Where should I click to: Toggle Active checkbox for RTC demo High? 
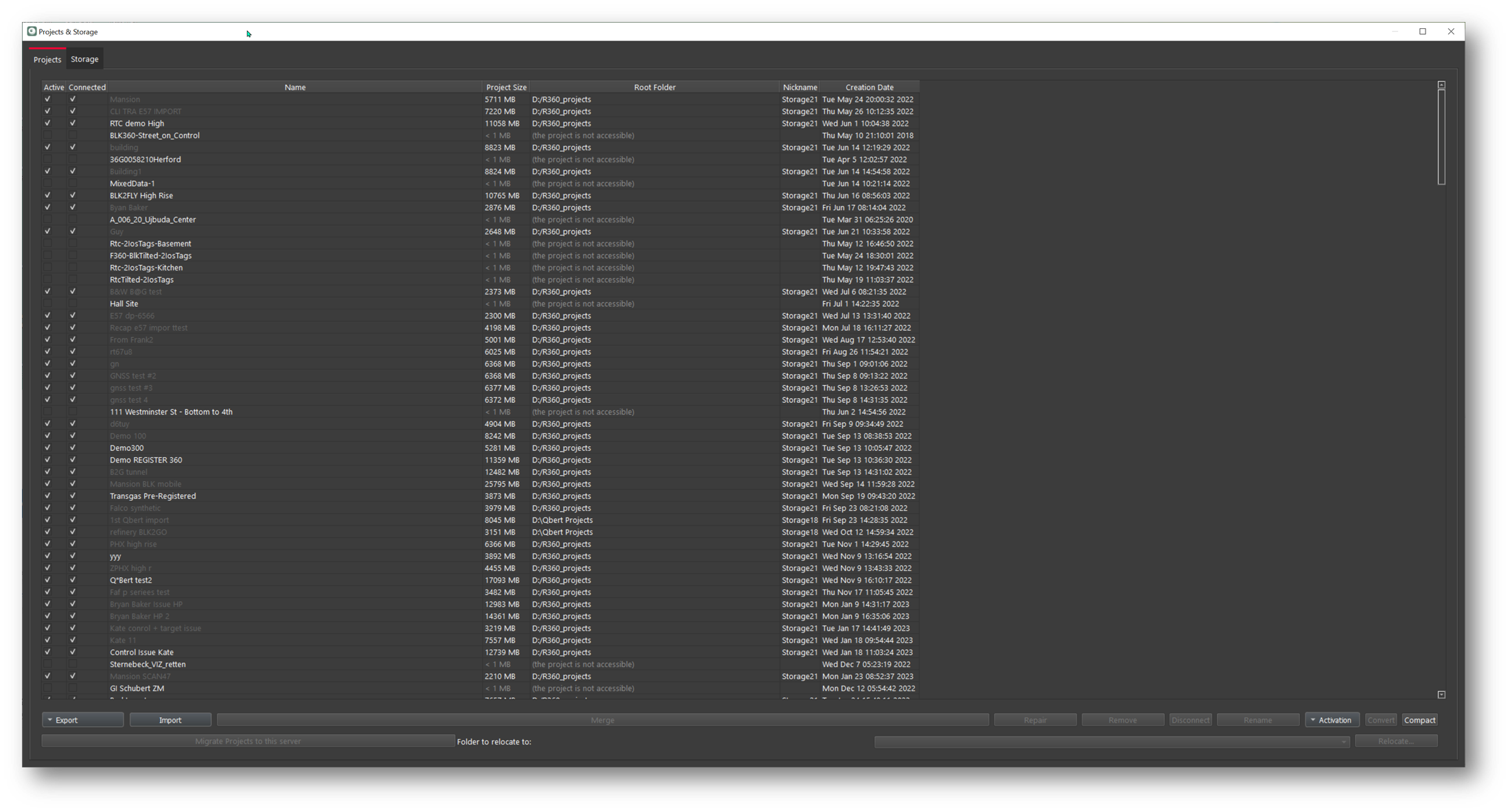tap(47, 124)
